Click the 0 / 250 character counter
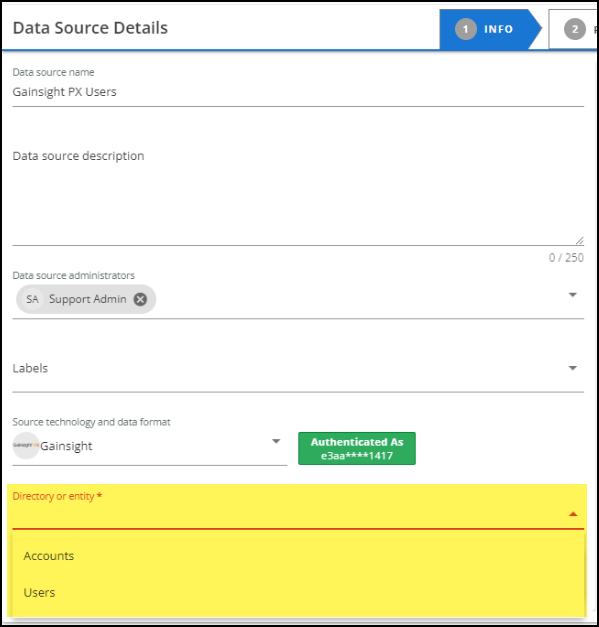The width and height of the screenshot is (599, 627). tap(566, 258)
